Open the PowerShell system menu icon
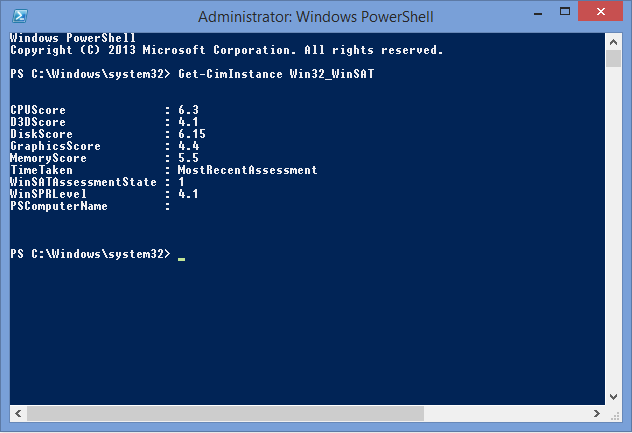This screenshot has height=433, width=632. coord(20,16)
